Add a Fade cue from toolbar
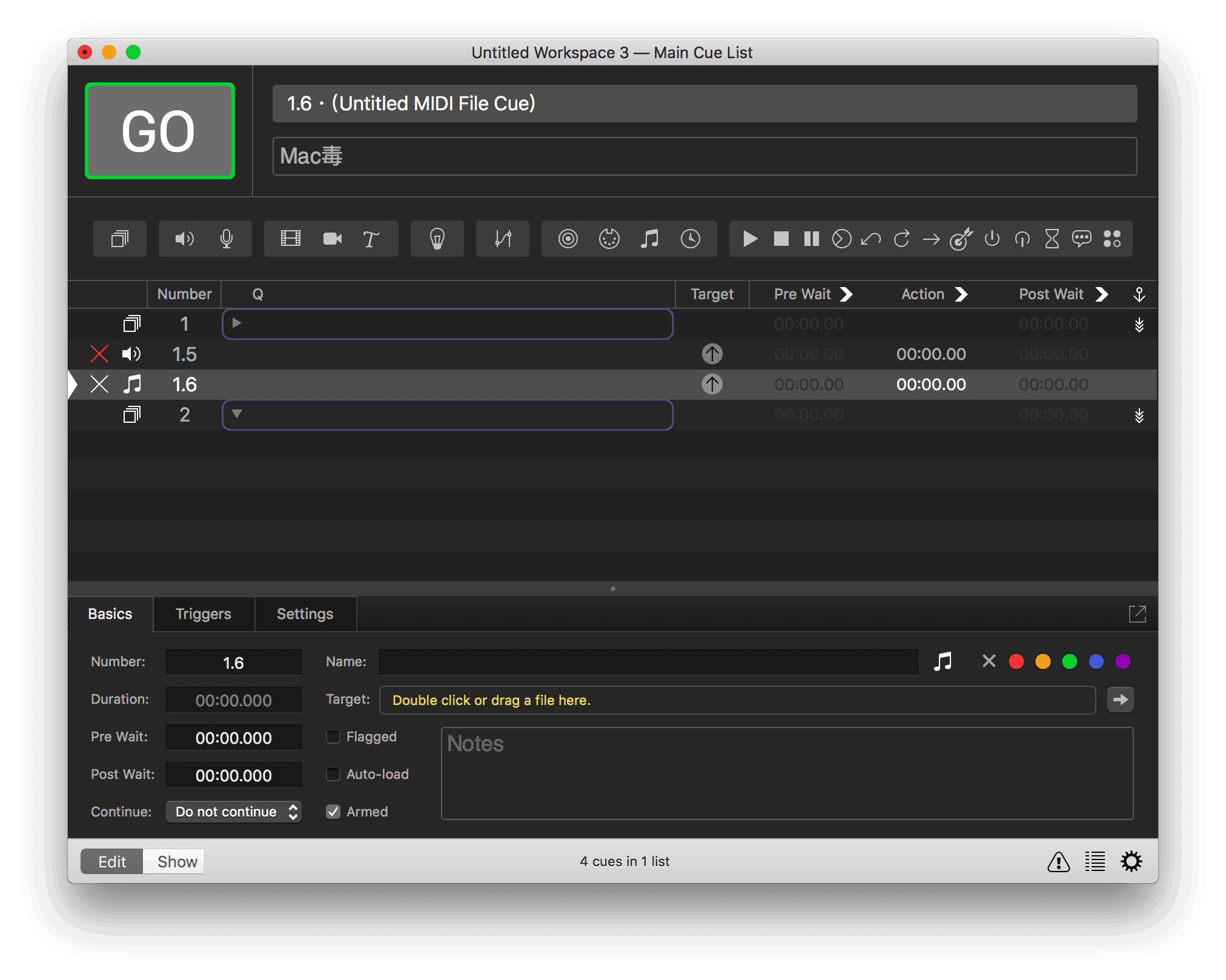The width and height of the screenshot is (1226, 980). pyautogui.click(x=503, y=239)
